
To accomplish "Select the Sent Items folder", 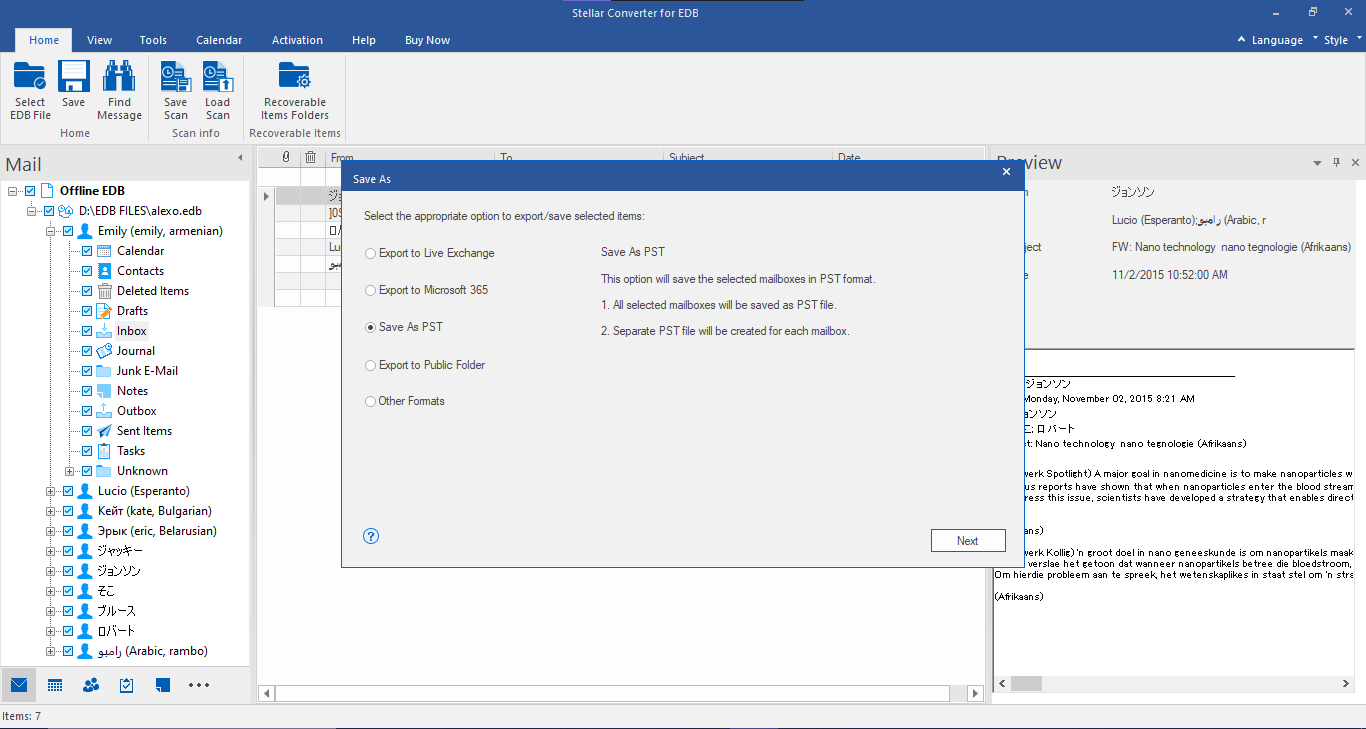I will (144, 431).
